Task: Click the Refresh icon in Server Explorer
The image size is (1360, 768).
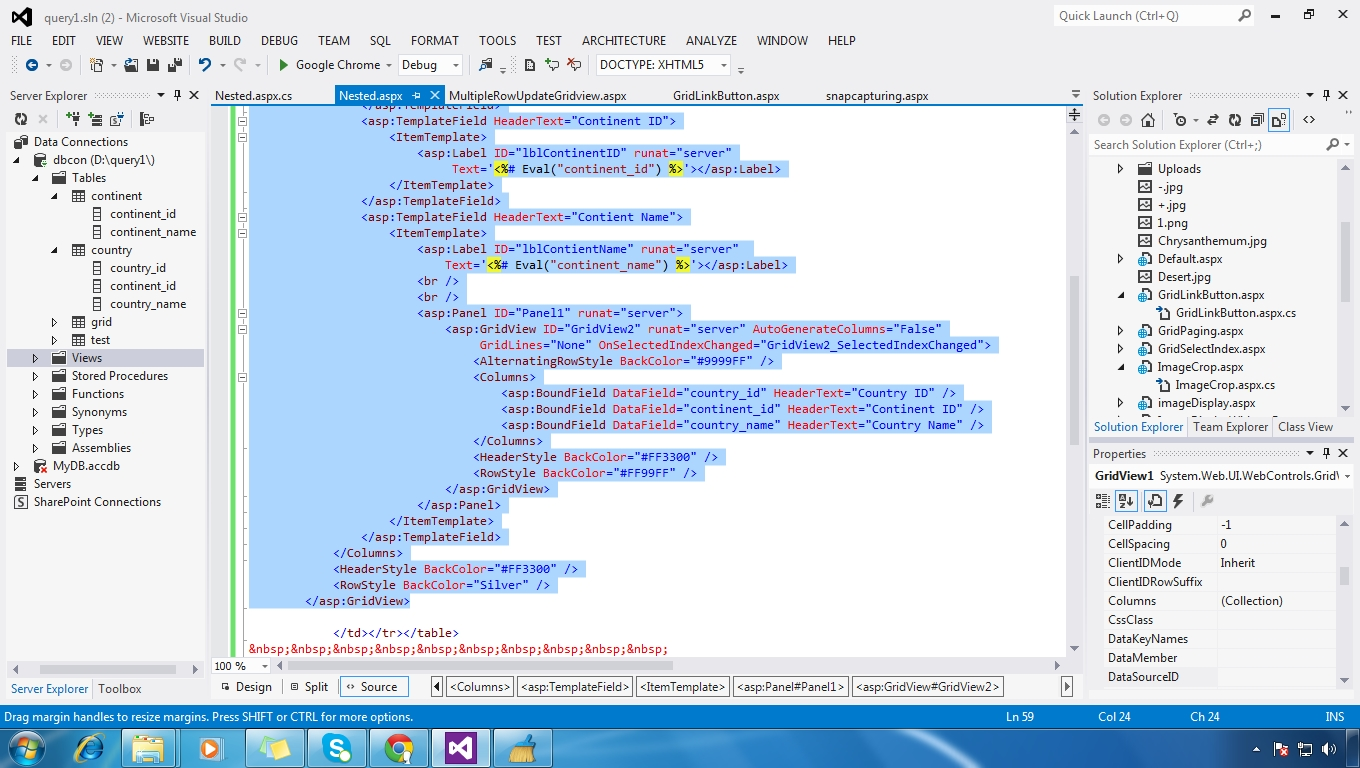Action: pyautogui.click(x=21, y=119)
